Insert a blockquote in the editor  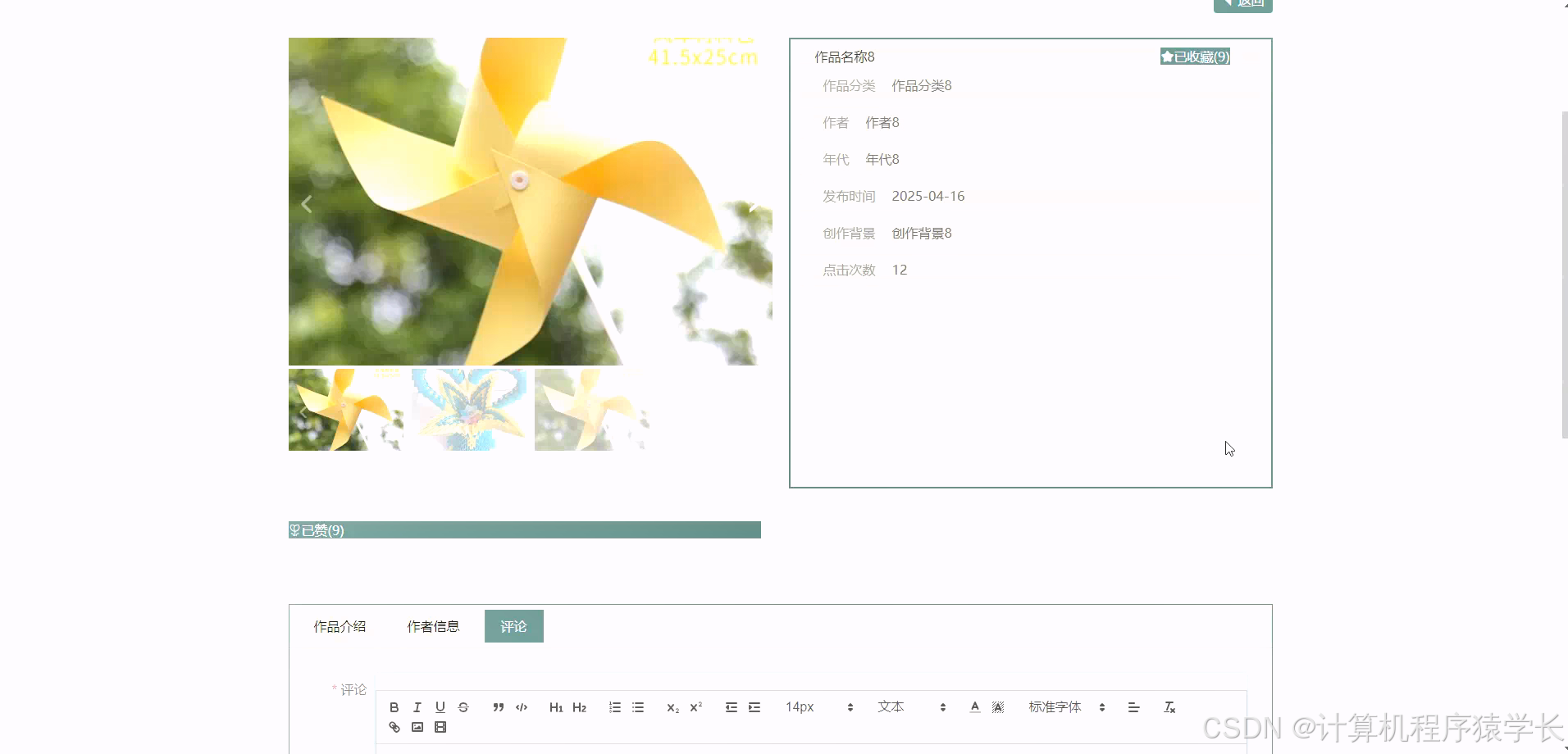pyautogui.click(x=499, y=707)
